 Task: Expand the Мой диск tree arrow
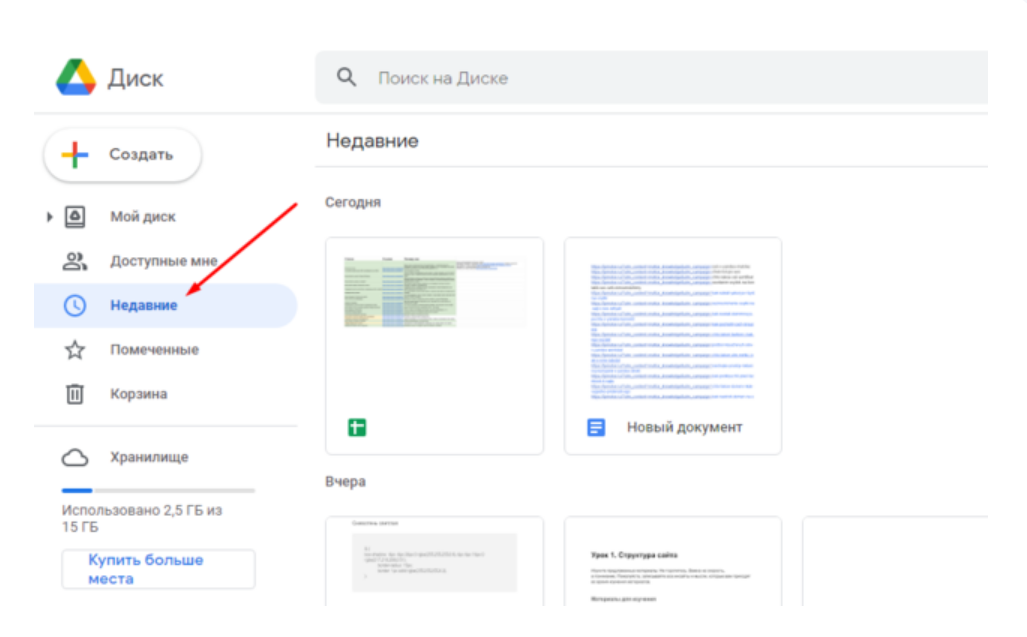(x=49, y=217)
